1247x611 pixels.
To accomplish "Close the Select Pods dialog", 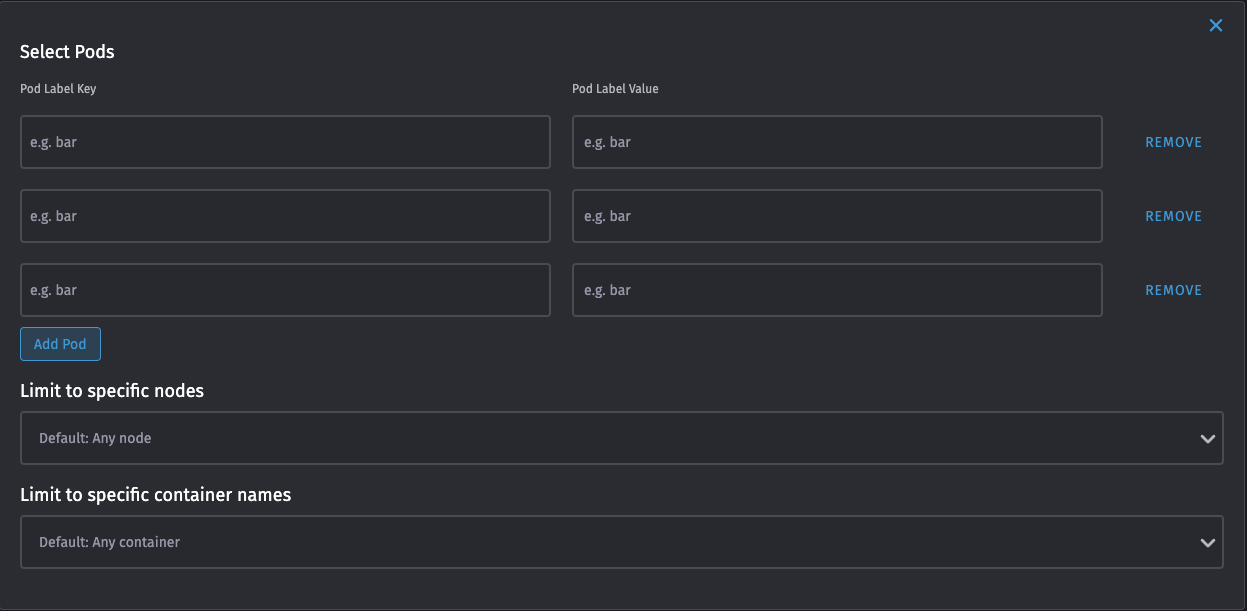I will click(1216, 25).
